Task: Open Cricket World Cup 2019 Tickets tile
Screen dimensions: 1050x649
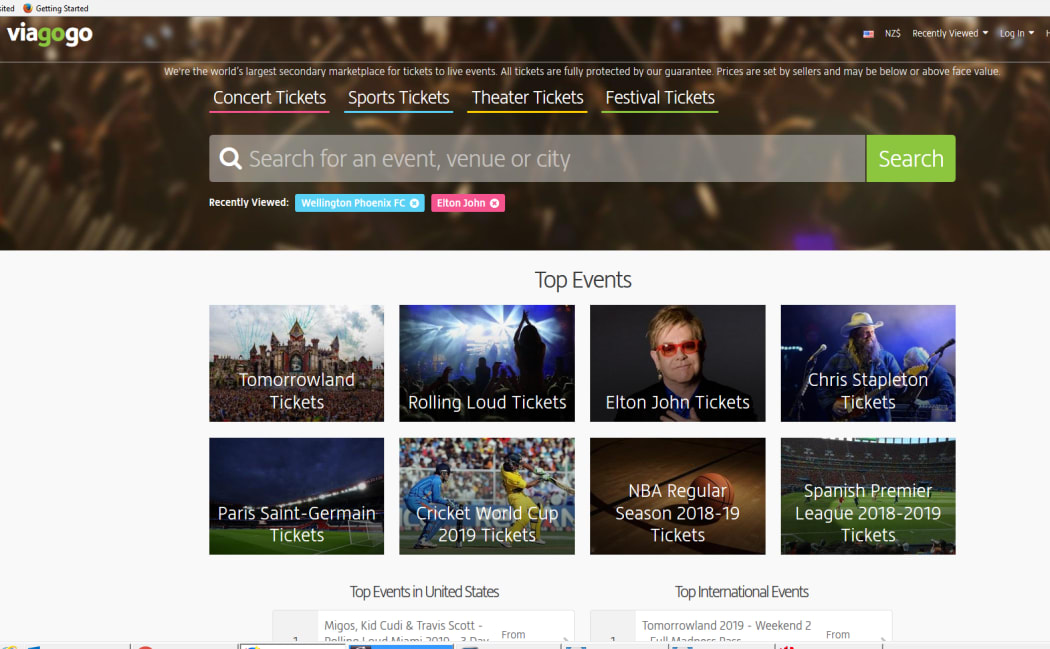Action: [x=487, y=496]
